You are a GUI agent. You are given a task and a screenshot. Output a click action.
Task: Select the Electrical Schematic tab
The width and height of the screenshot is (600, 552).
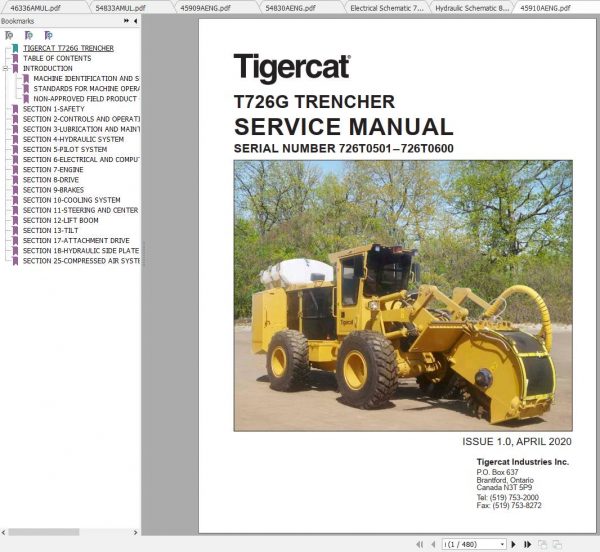(387, 8)
